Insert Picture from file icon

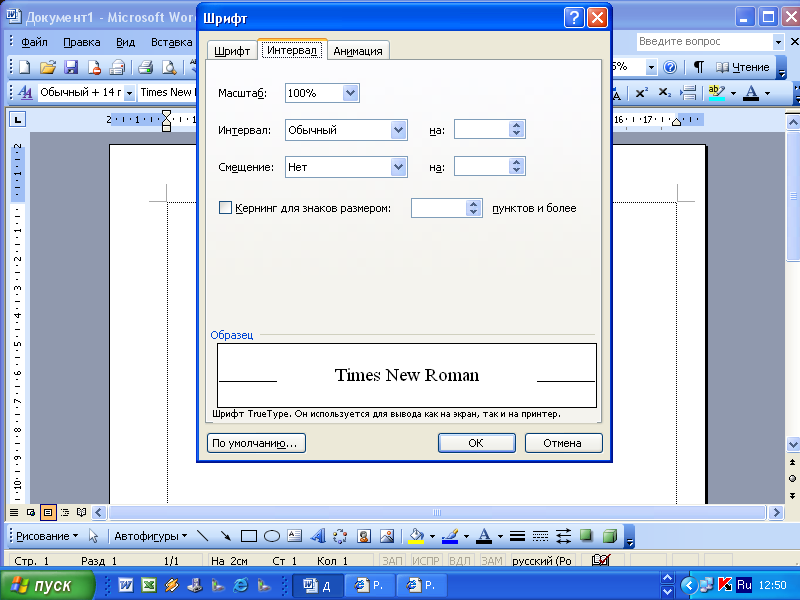coord(387,536)
